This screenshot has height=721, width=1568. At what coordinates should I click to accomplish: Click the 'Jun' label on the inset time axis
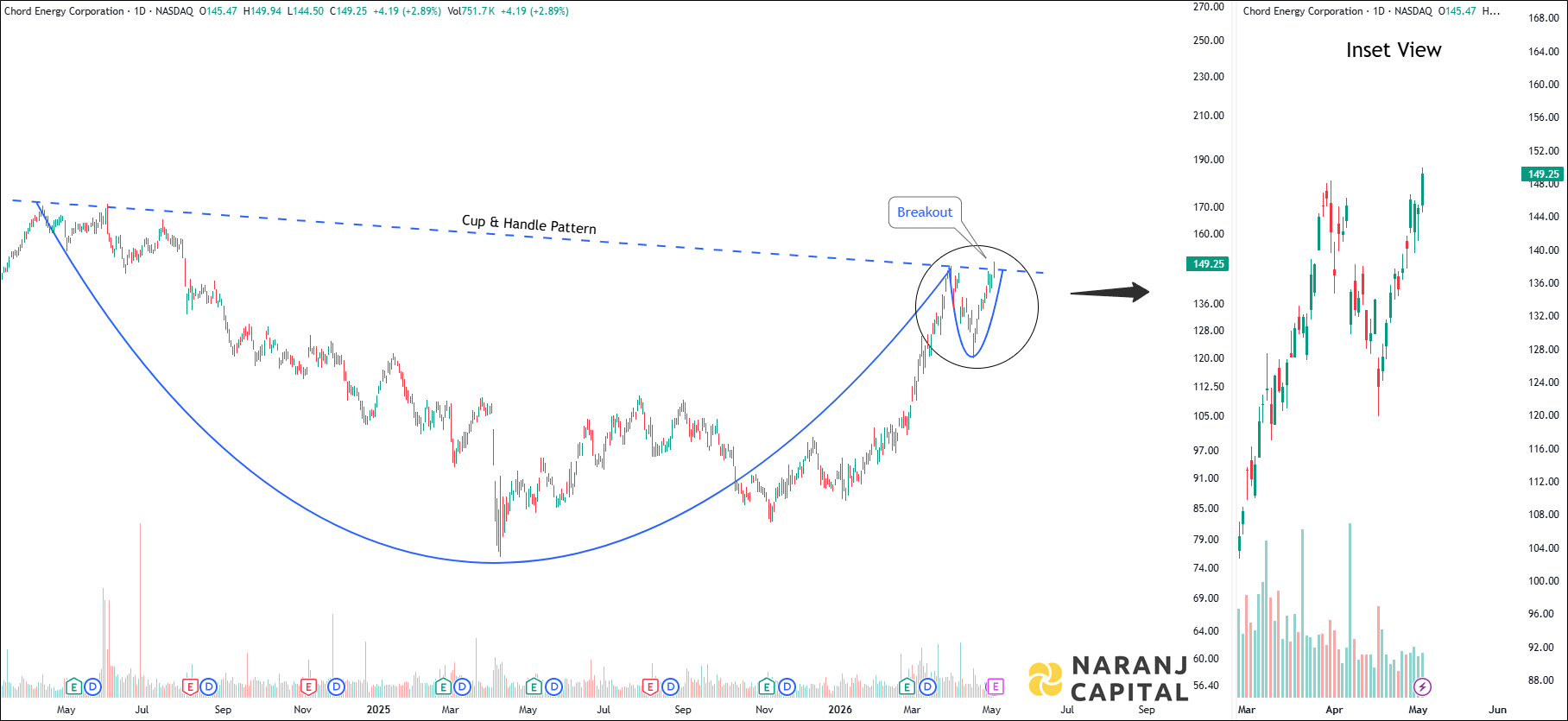point(1498,710)
